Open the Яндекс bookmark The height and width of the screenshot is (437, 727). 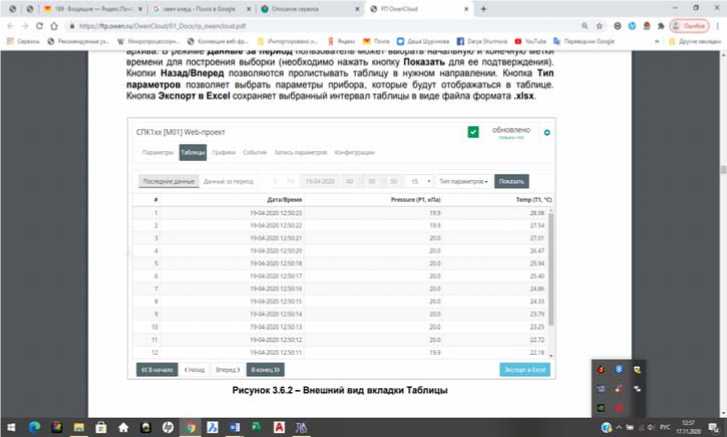coord(341,41)
